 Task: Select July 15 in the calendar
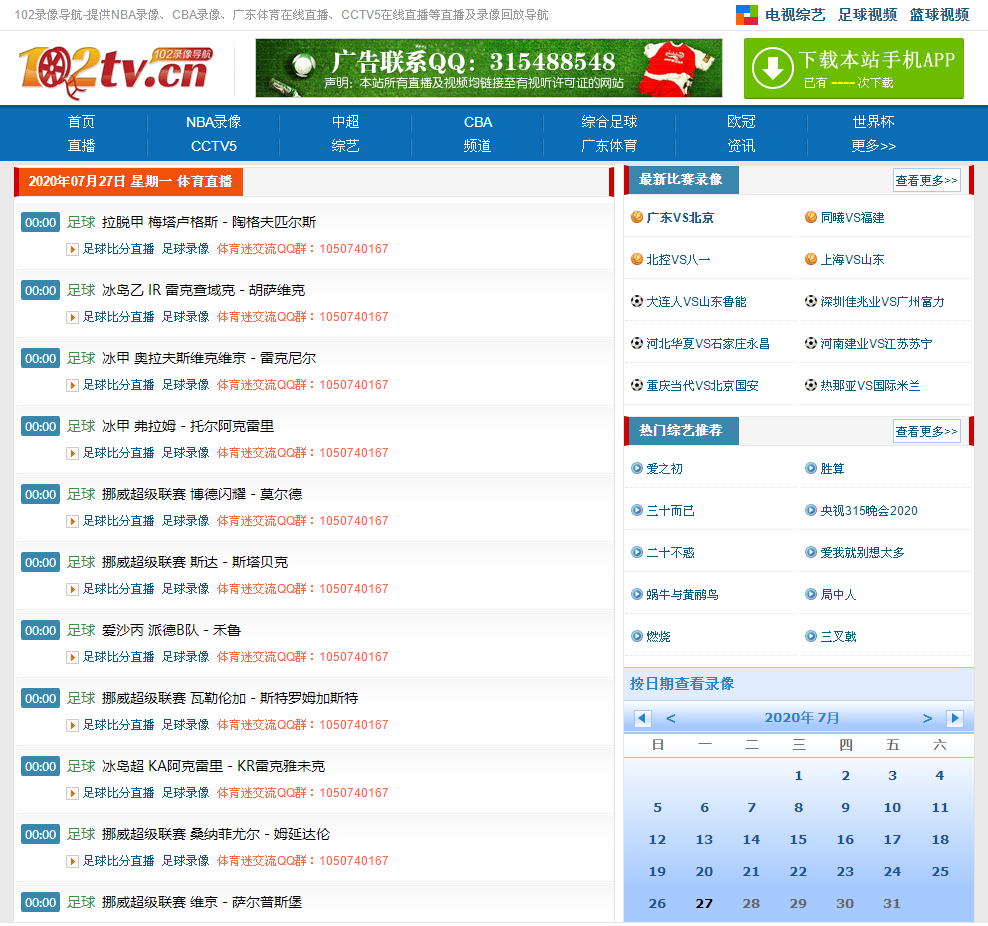click(x=798, y=839)
